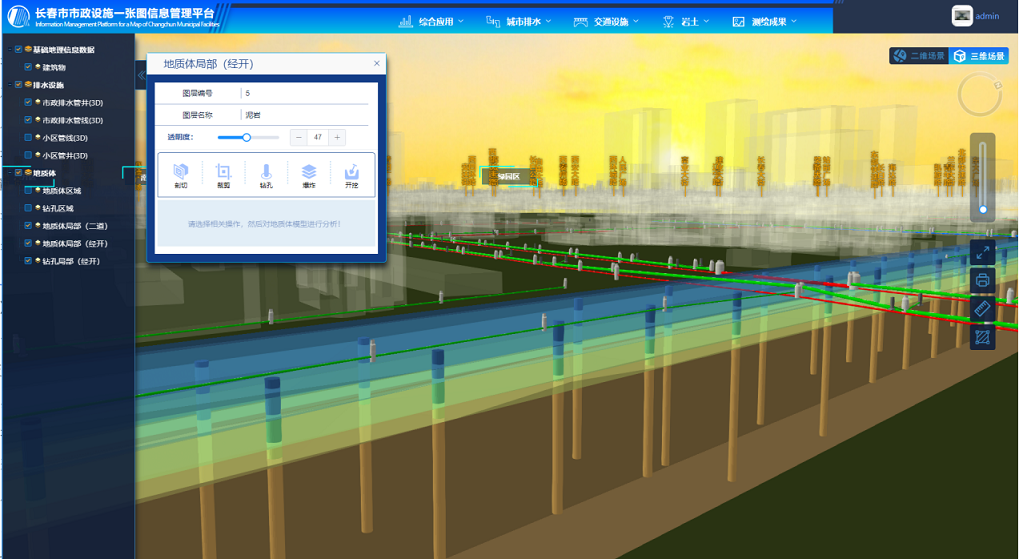Click the print icon on right toolbar

point(982,281)
